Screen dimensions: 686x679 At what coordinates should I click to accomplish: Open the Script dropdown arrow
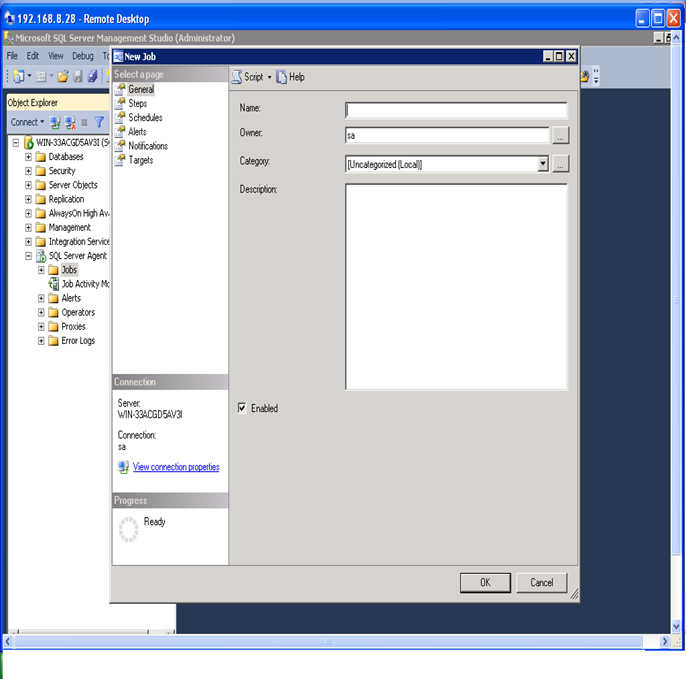click(x=270, y=77)
